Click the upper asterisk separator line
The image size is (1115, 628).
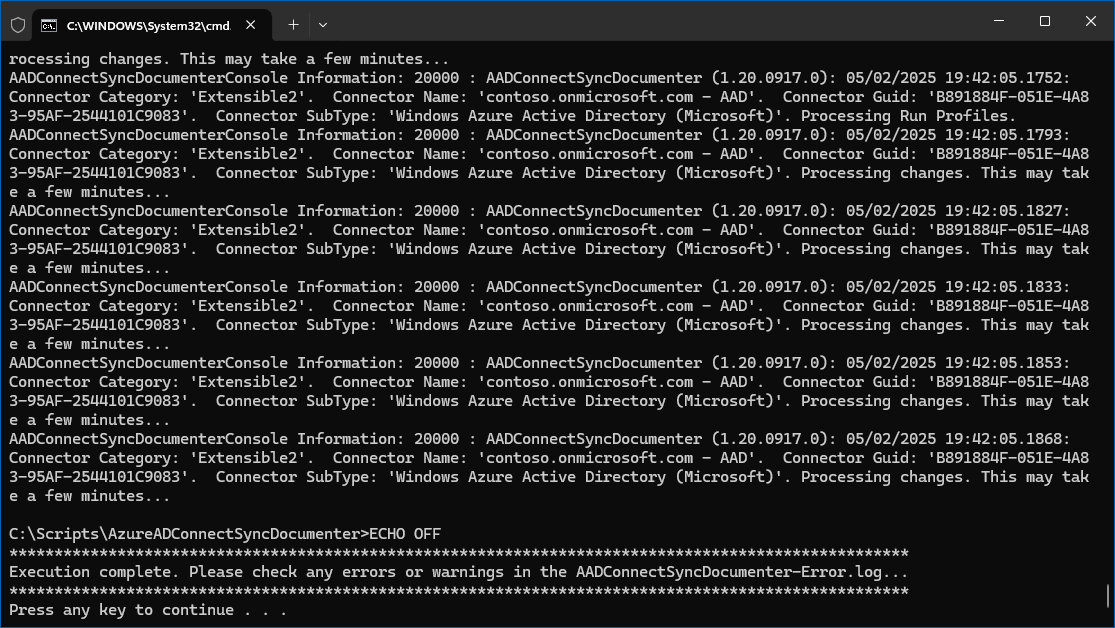tap(459, 553)
